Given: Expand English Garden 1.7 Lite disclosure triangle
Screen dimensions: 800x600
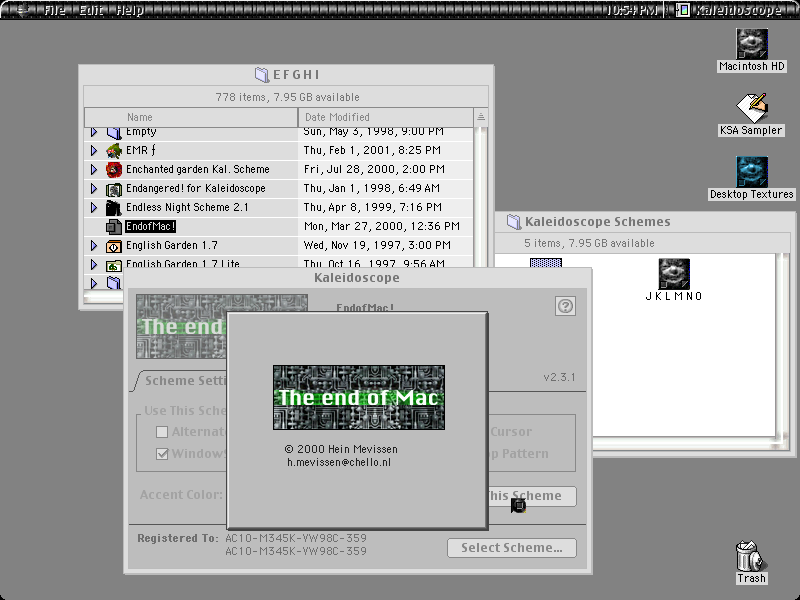Looking at the screenshot, I should click(94, 264).
